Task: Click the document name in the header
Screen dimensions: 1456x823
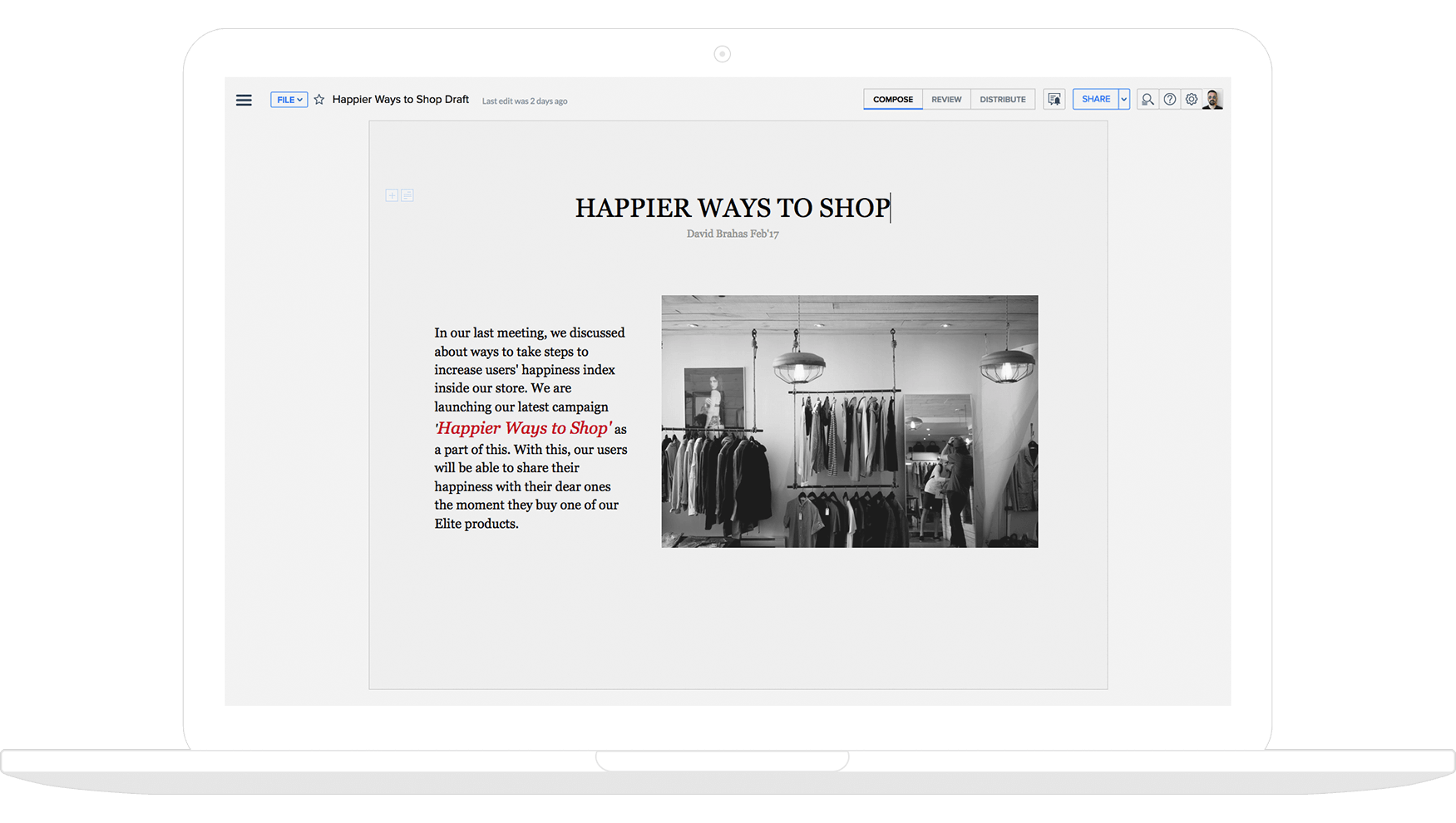Action: pos(400,100)
